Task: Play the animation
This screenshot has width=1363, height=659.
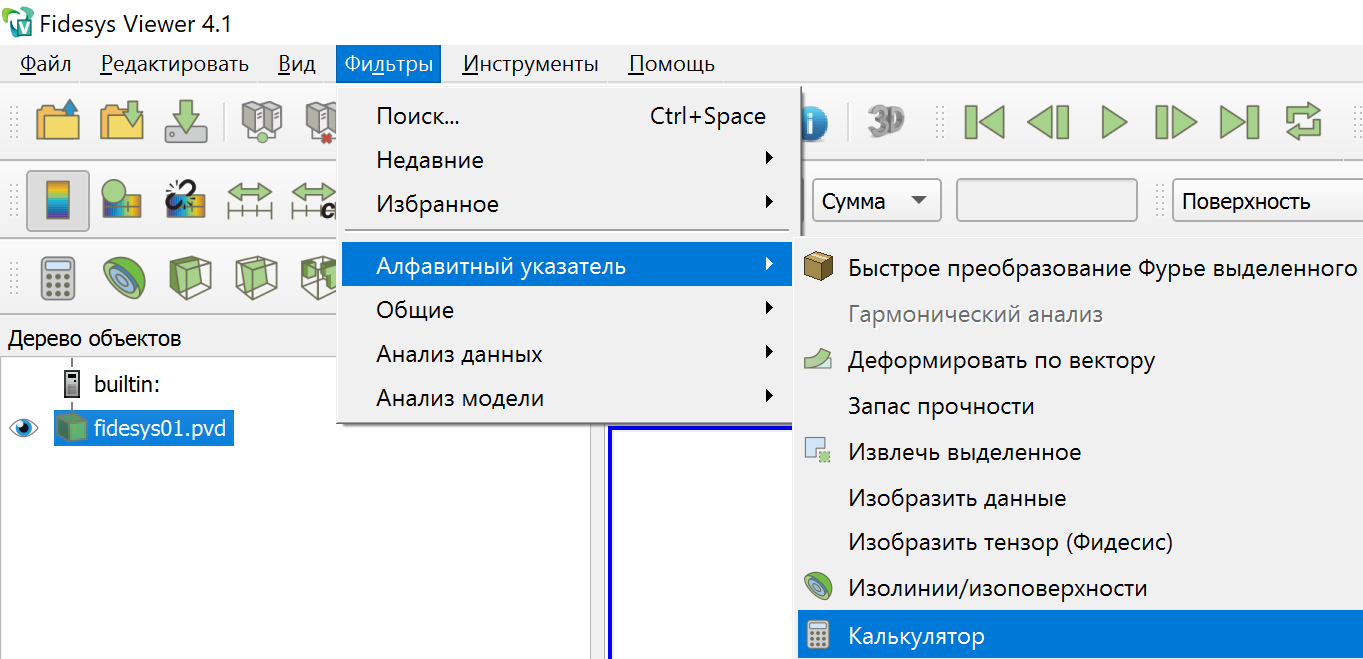Action: pos(1114,122)
